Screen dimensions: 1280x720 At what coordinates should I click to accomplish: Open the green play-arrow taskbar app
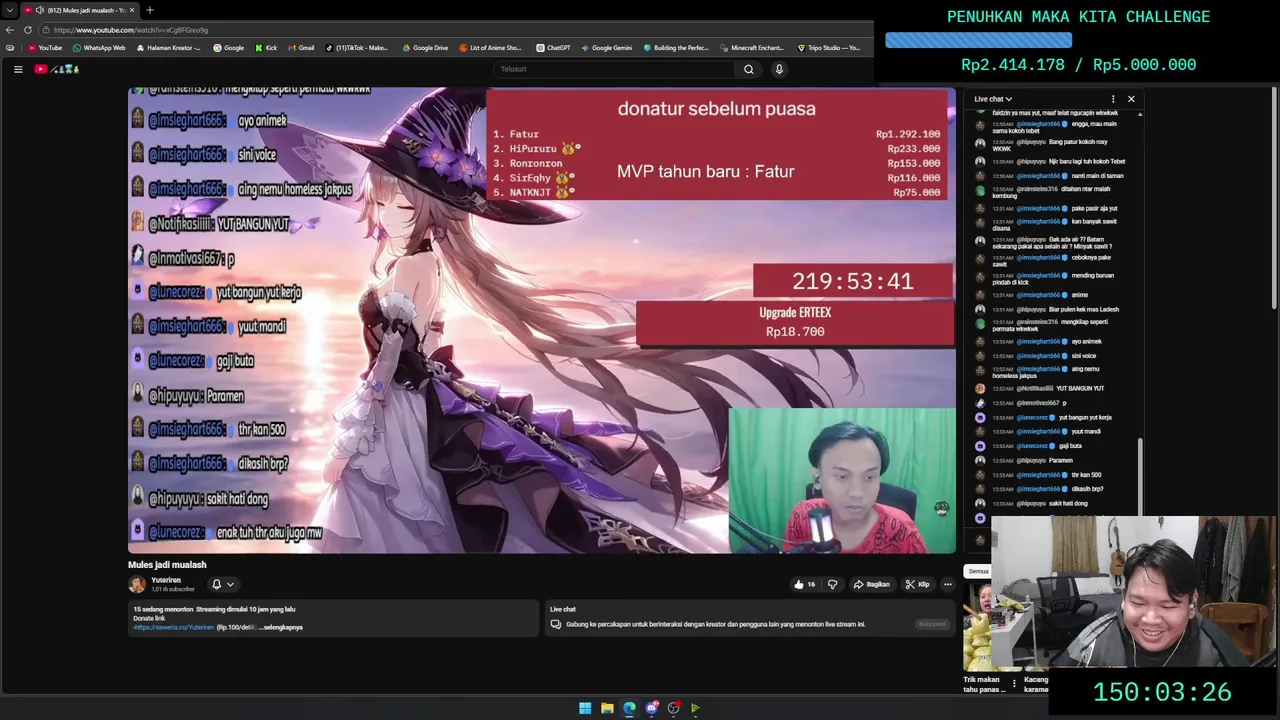(696, 708)
